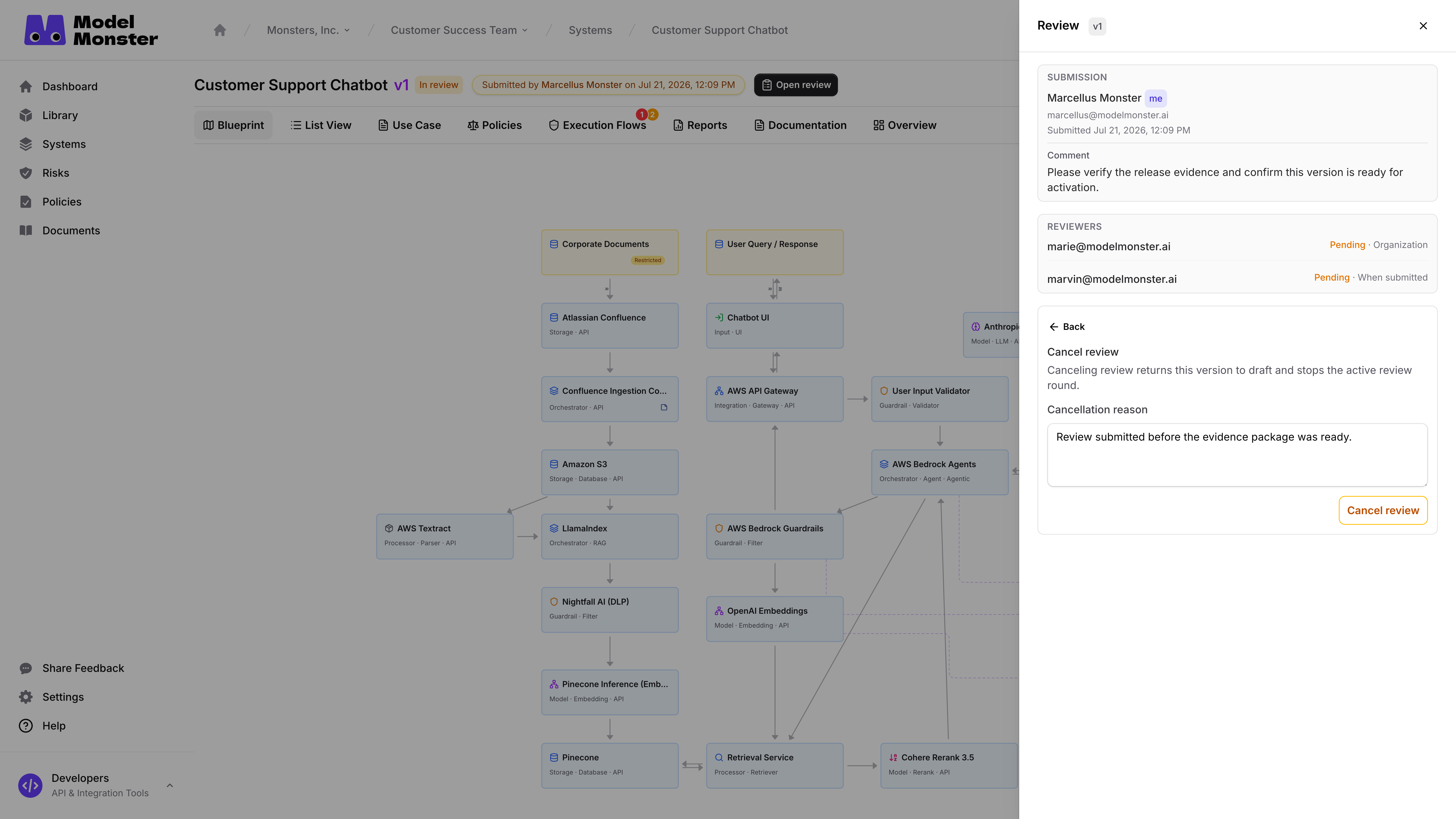This screenshot has width=1456, height=819.
Task: Click the OpenAI Embeddings model icon
Action: tap(719, 611)
